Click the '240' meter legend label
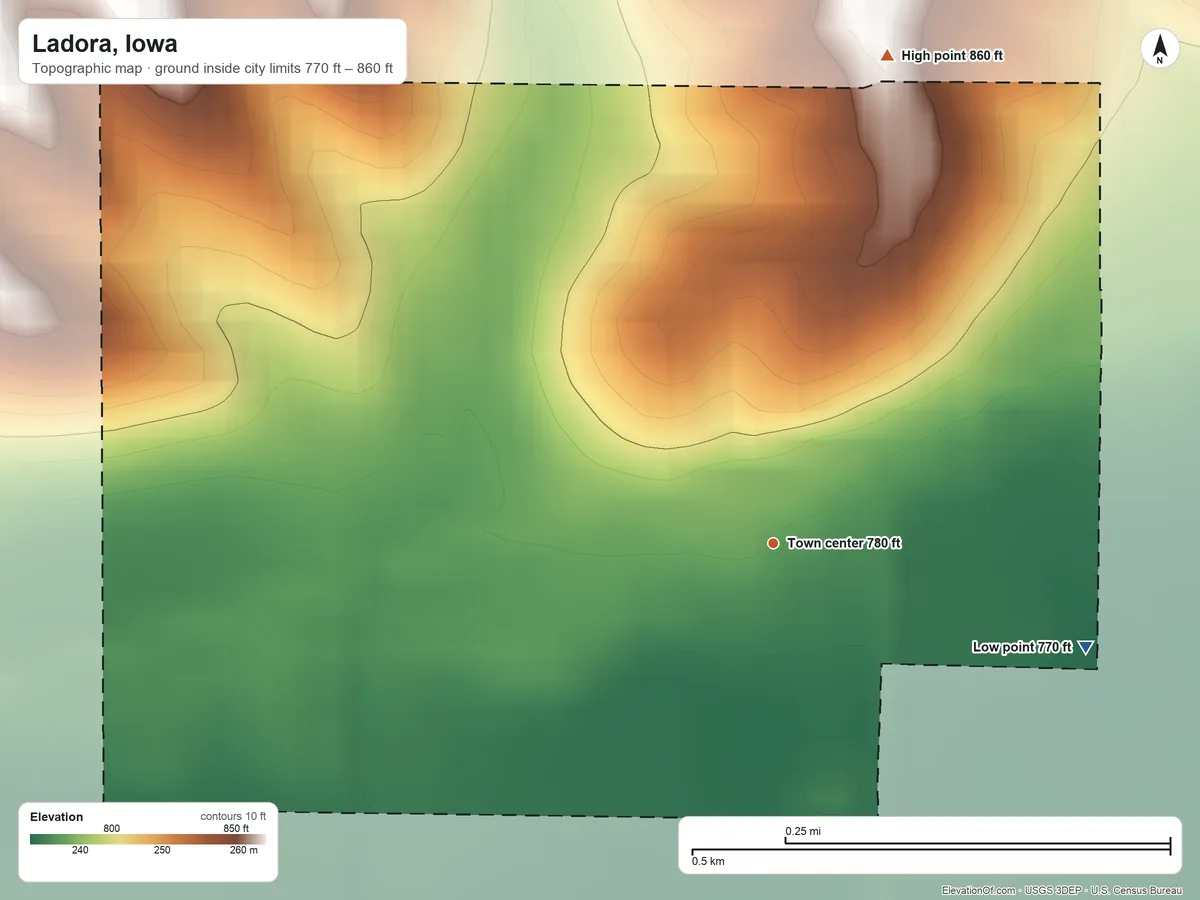This screenshot has height=900, width=1200. pos(80,851)
